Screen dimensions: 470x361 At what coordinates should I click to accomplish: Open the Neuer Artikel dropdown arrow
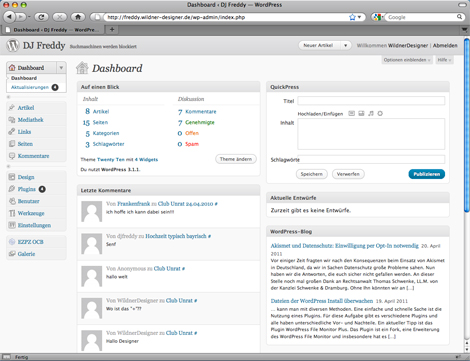point(346,45)
